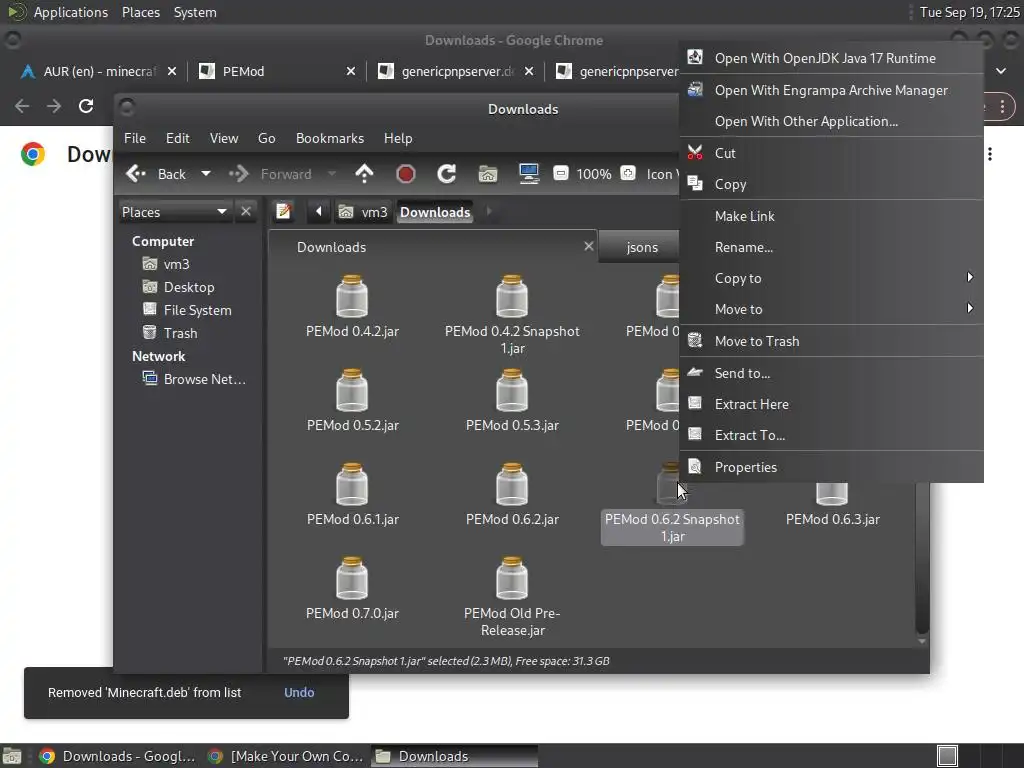1024x768 pixels.
Task: Choose Send to in context menu
Action: [831, 373]
